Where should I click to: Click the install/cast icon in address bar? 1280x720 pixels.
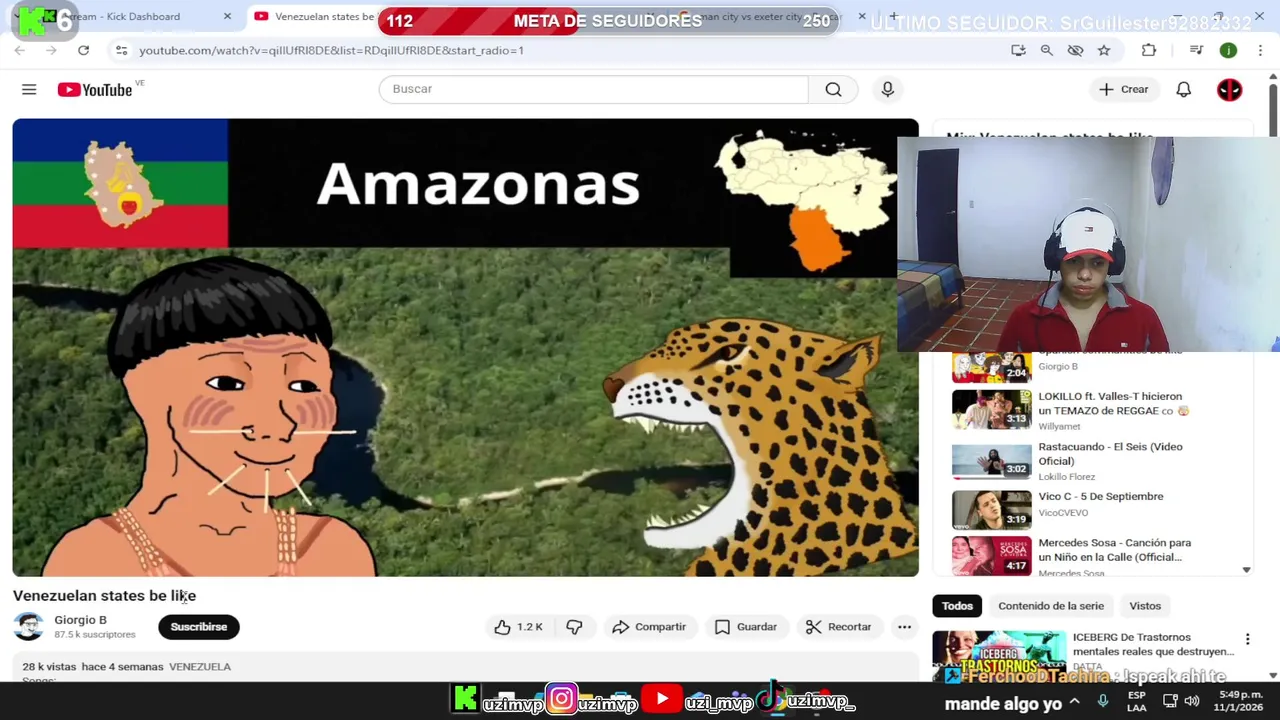tap(1018, 50)
